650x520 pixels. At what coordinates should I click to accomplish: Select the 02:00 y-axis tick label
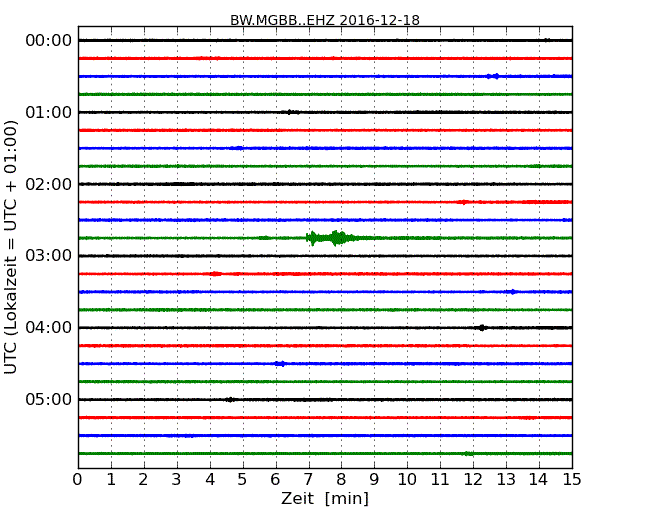49,184
